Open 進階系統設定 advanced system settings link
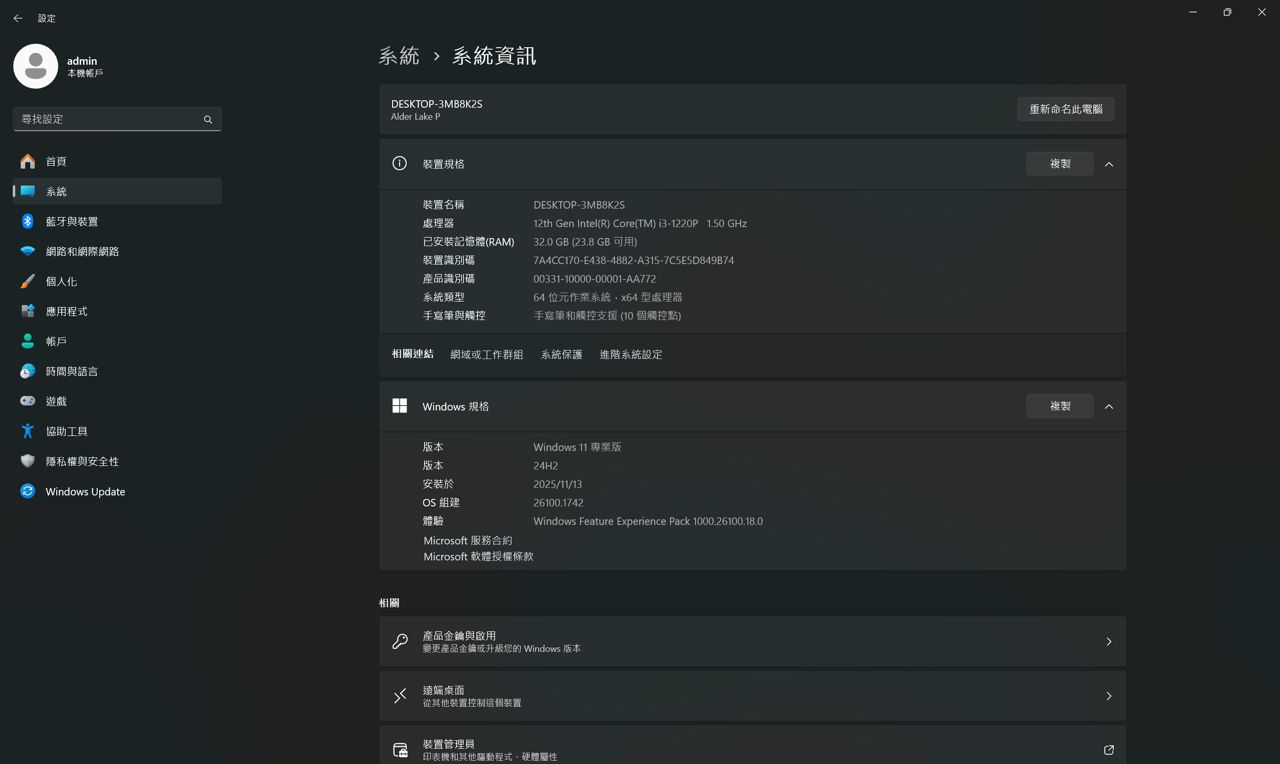1280x764 pixels. point(630,354)
